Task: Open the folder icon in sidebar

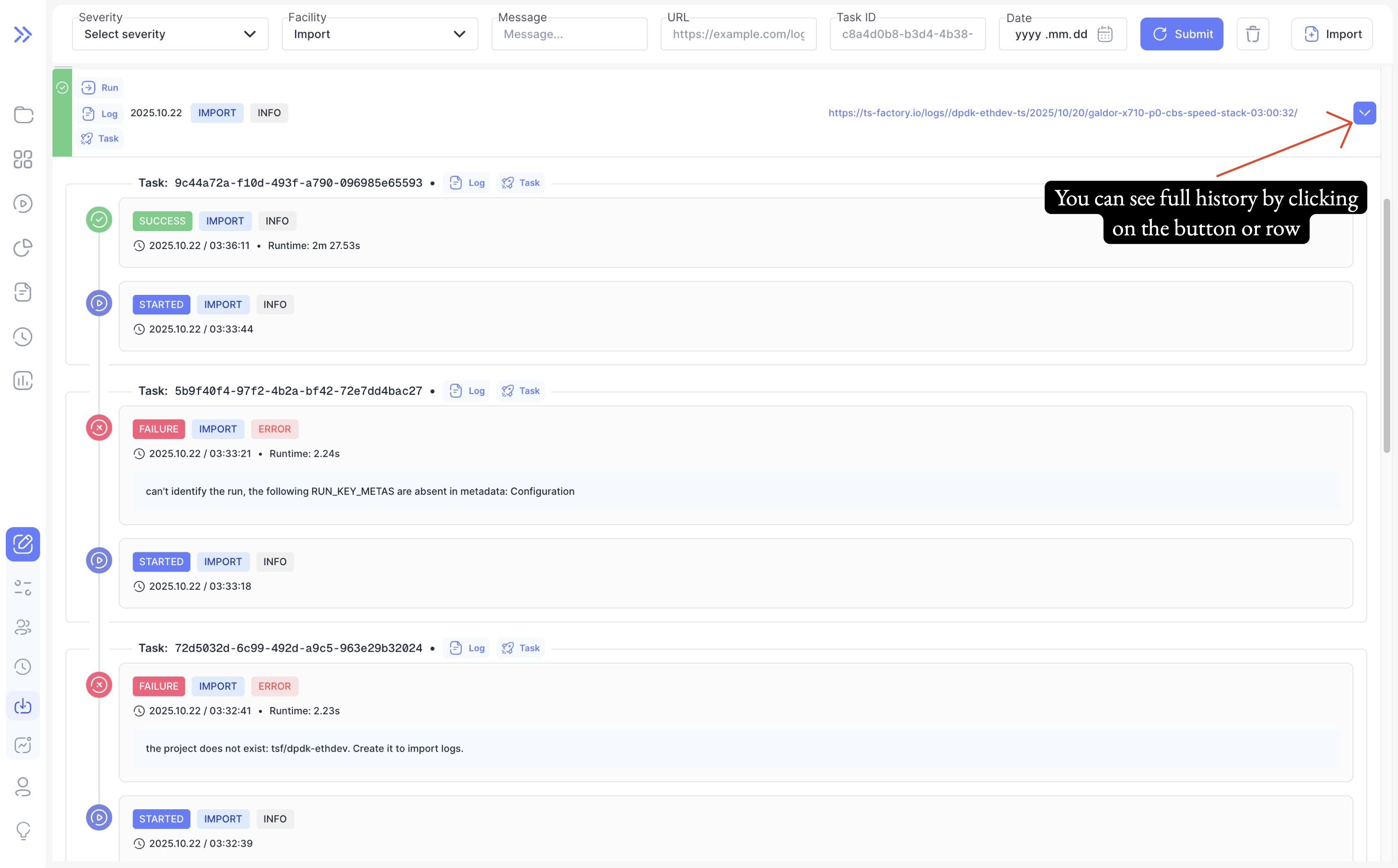Action: [23, 115]
